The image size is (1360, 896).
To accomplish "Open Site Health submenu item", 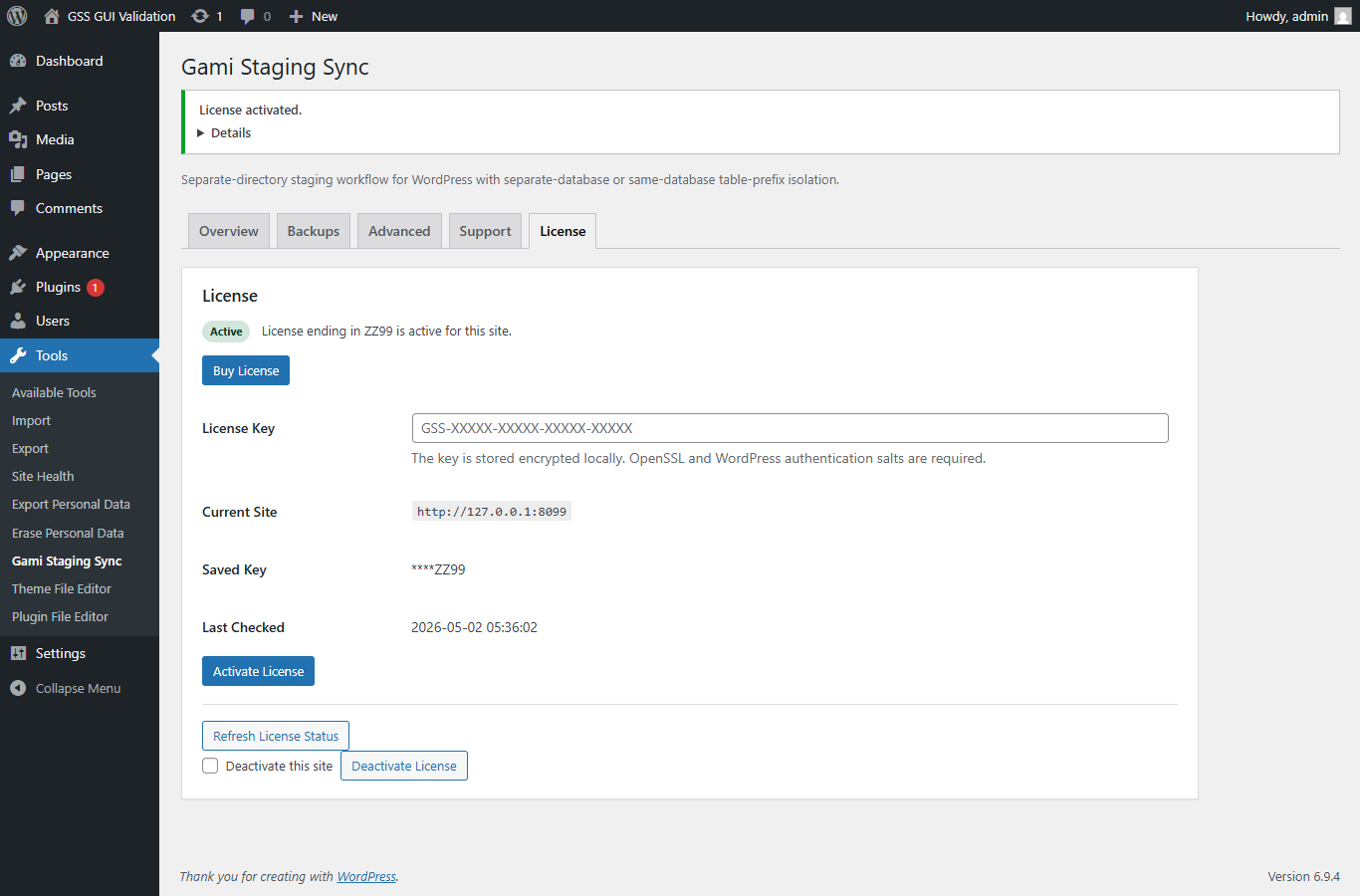I will tap(43, 476).
